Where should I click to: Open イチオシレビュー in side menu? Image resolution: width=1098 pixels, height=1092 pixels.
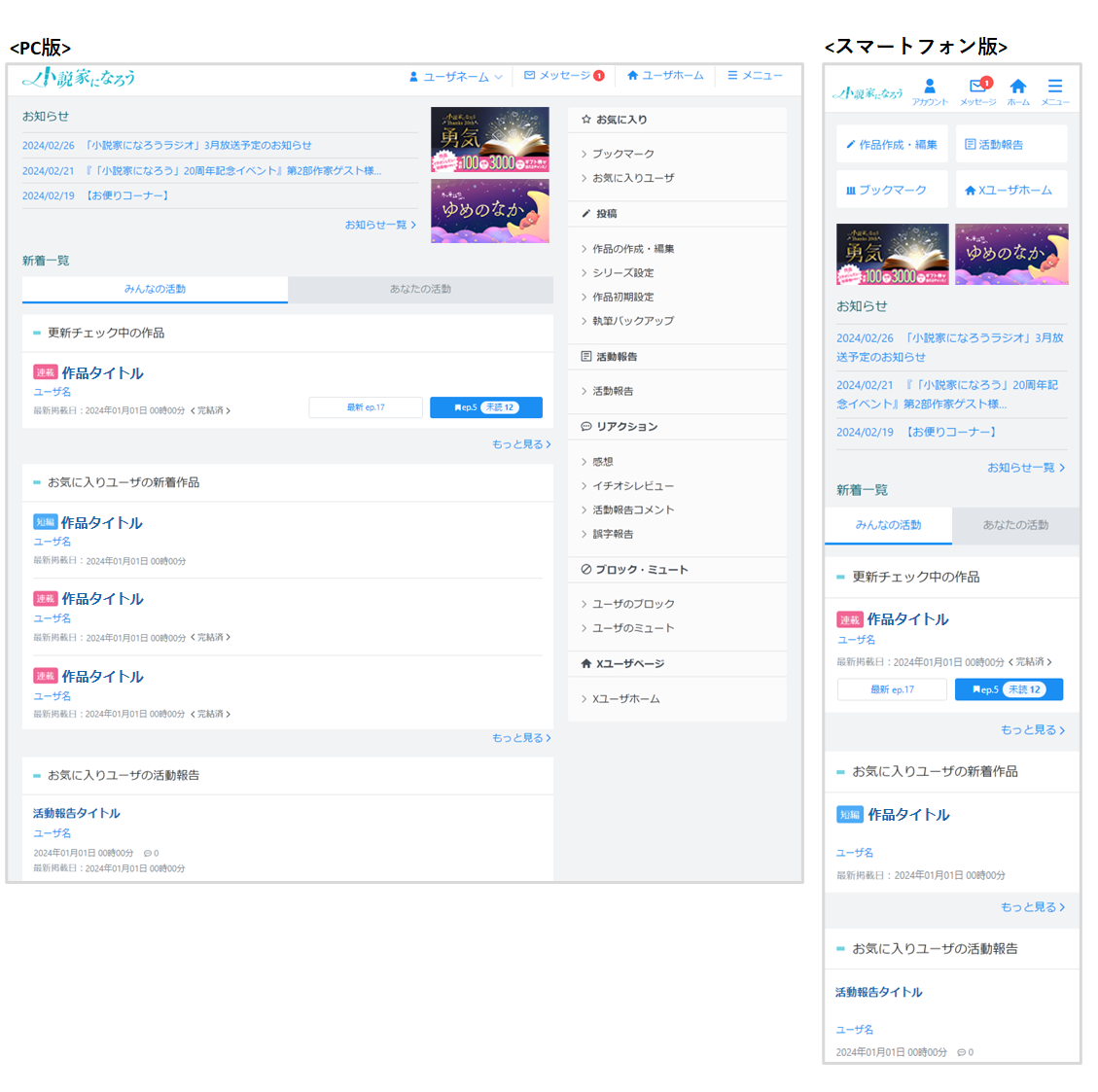(633, 486)
